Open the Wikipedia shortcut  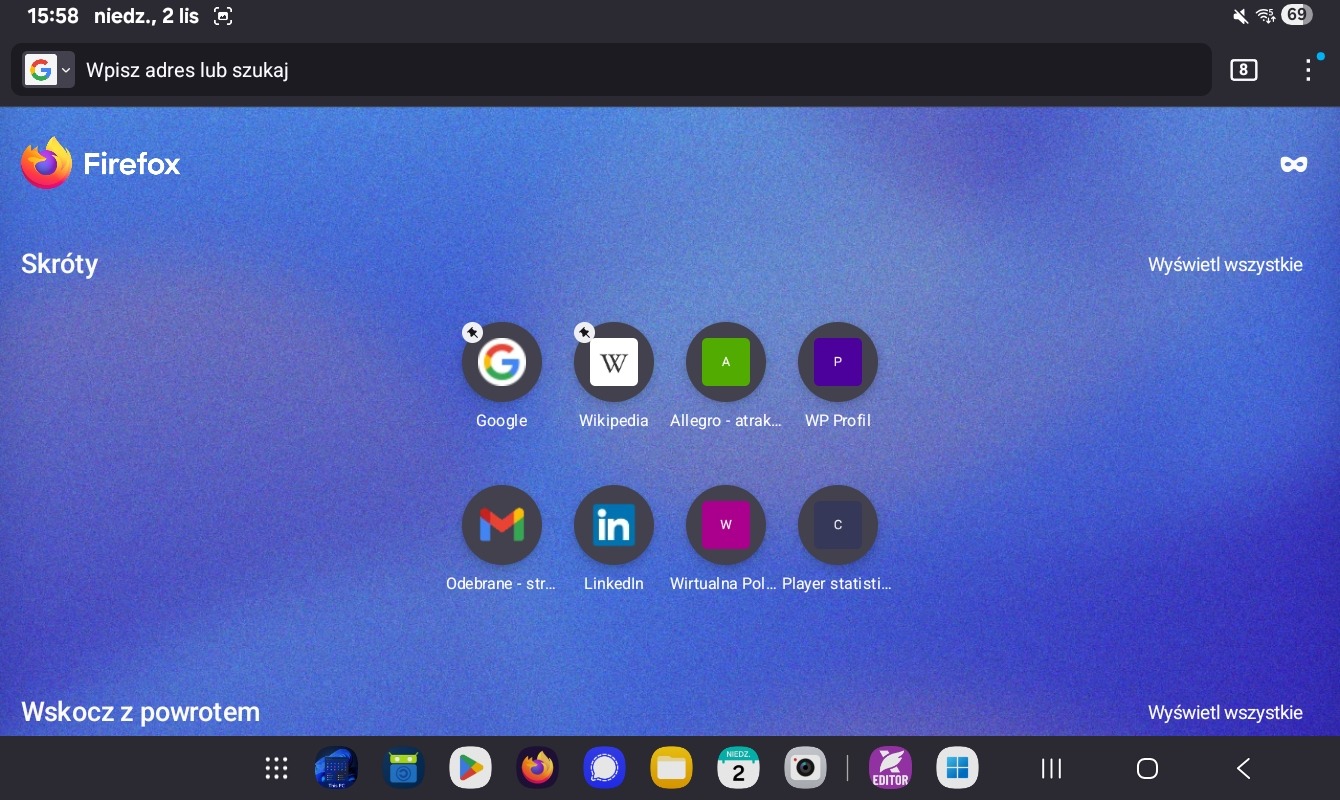pyautogui.click(x=613, y=362)
